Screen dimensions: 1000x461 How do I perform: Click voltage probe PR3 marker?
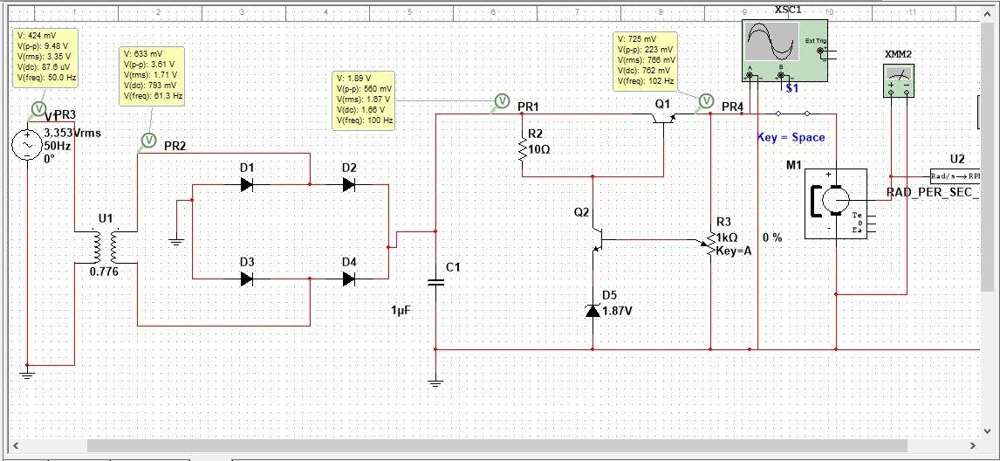tap(39, 108)
